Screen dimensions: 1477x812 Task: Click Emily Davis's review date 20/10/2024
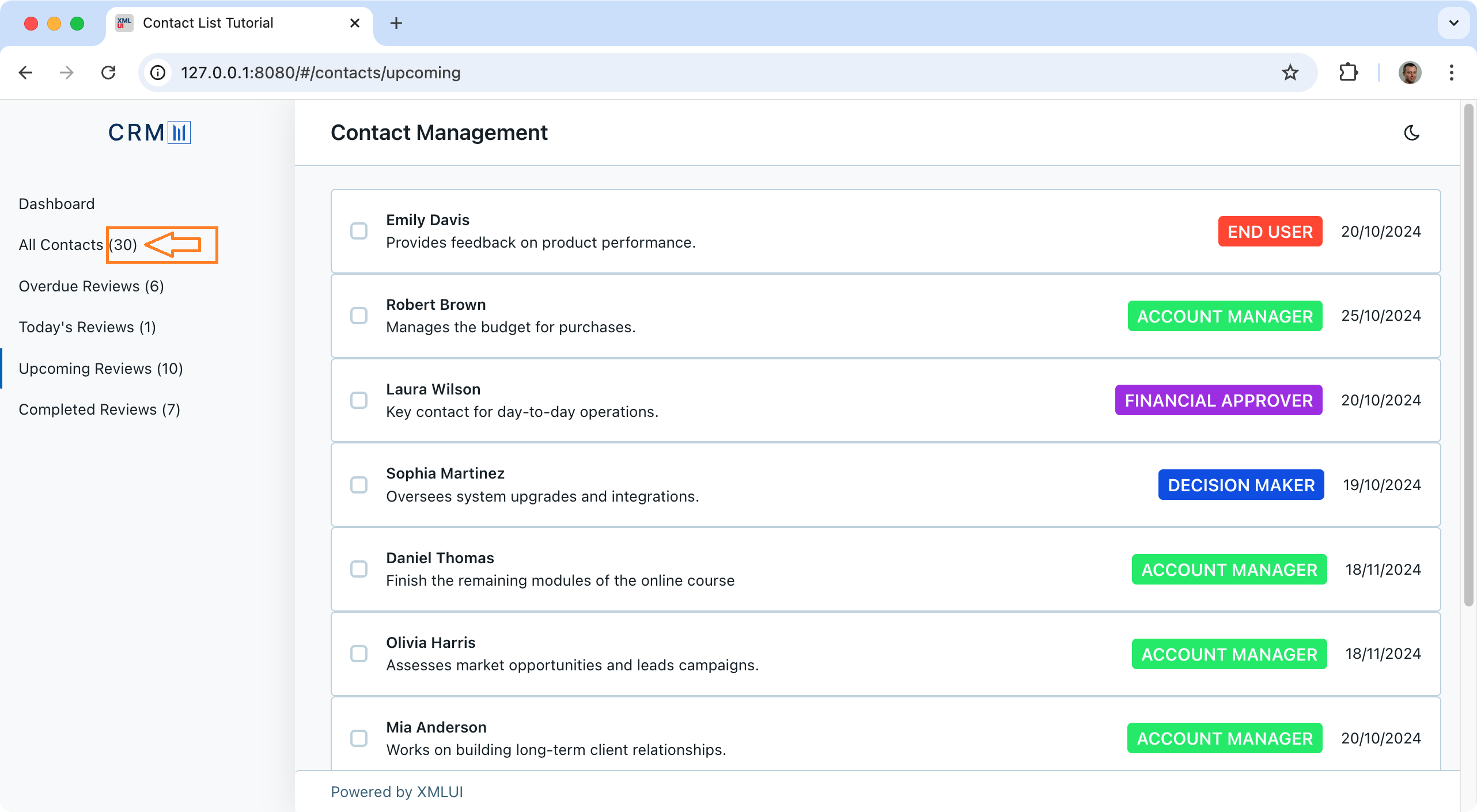(1381, 232)
